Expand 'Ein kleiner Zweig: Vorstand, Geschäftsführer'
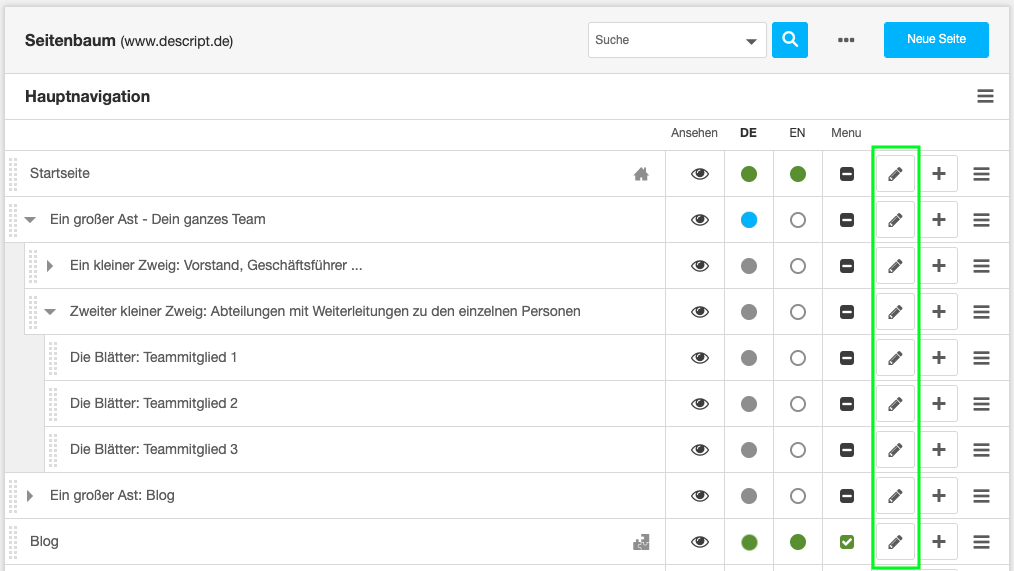The image size is (1014, 571). (x=50, y=266)
